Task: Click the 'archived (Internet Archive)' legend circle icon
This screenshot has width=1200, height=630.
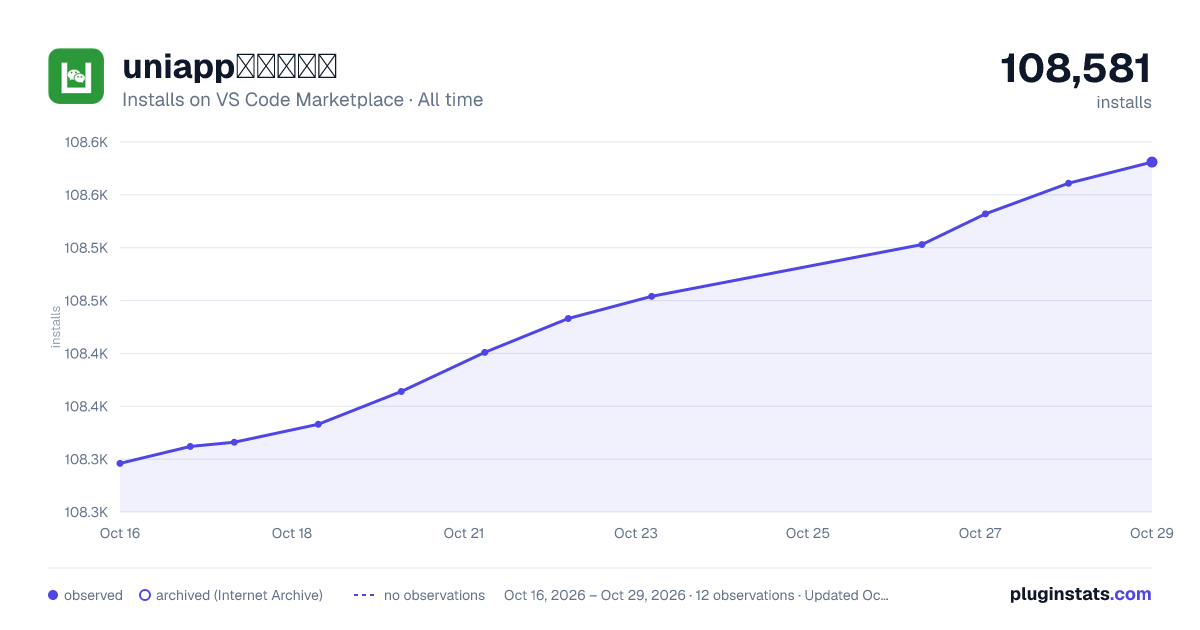Action: [x=144, y=595]
